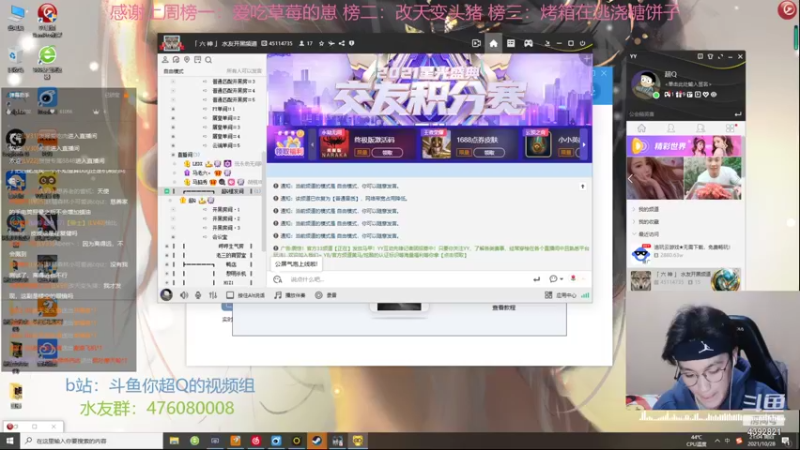Share the channel using the share icon
This screenshot has height=450, width=800.
(x=342, y=43)
